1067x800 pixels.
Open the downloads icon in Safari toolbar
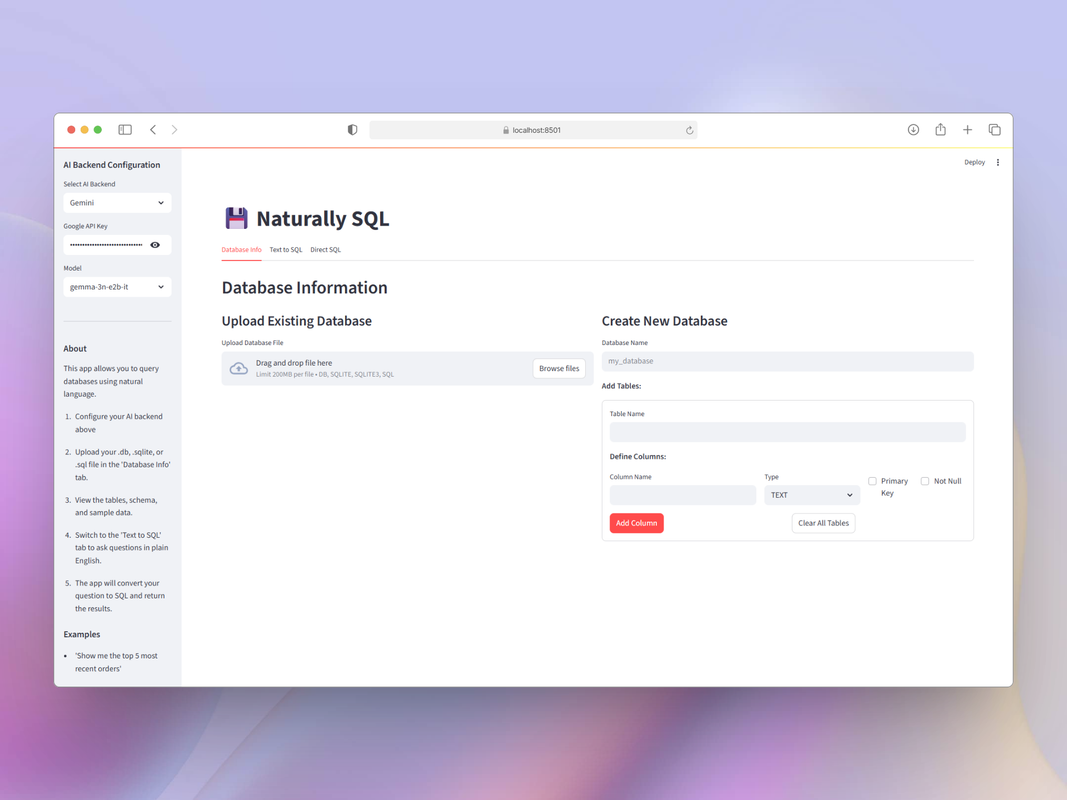[913, 129]
